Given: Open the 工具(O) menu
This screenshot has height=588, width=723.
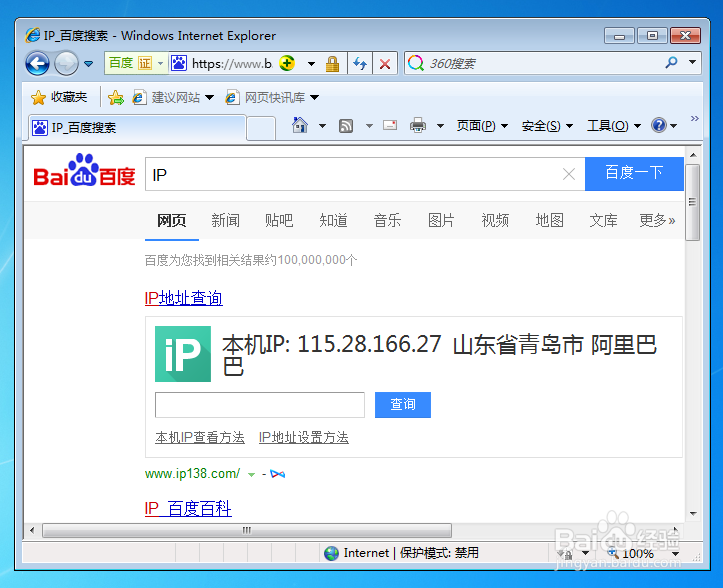Looking at the screenshot, I should (614, 125).
